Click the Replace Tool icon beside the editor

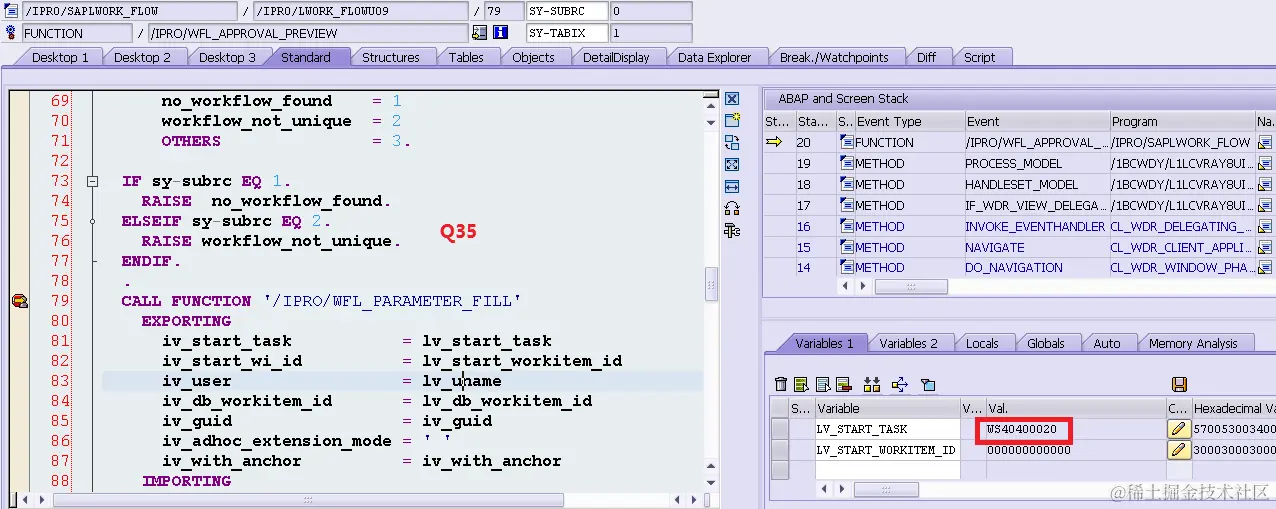732,143
